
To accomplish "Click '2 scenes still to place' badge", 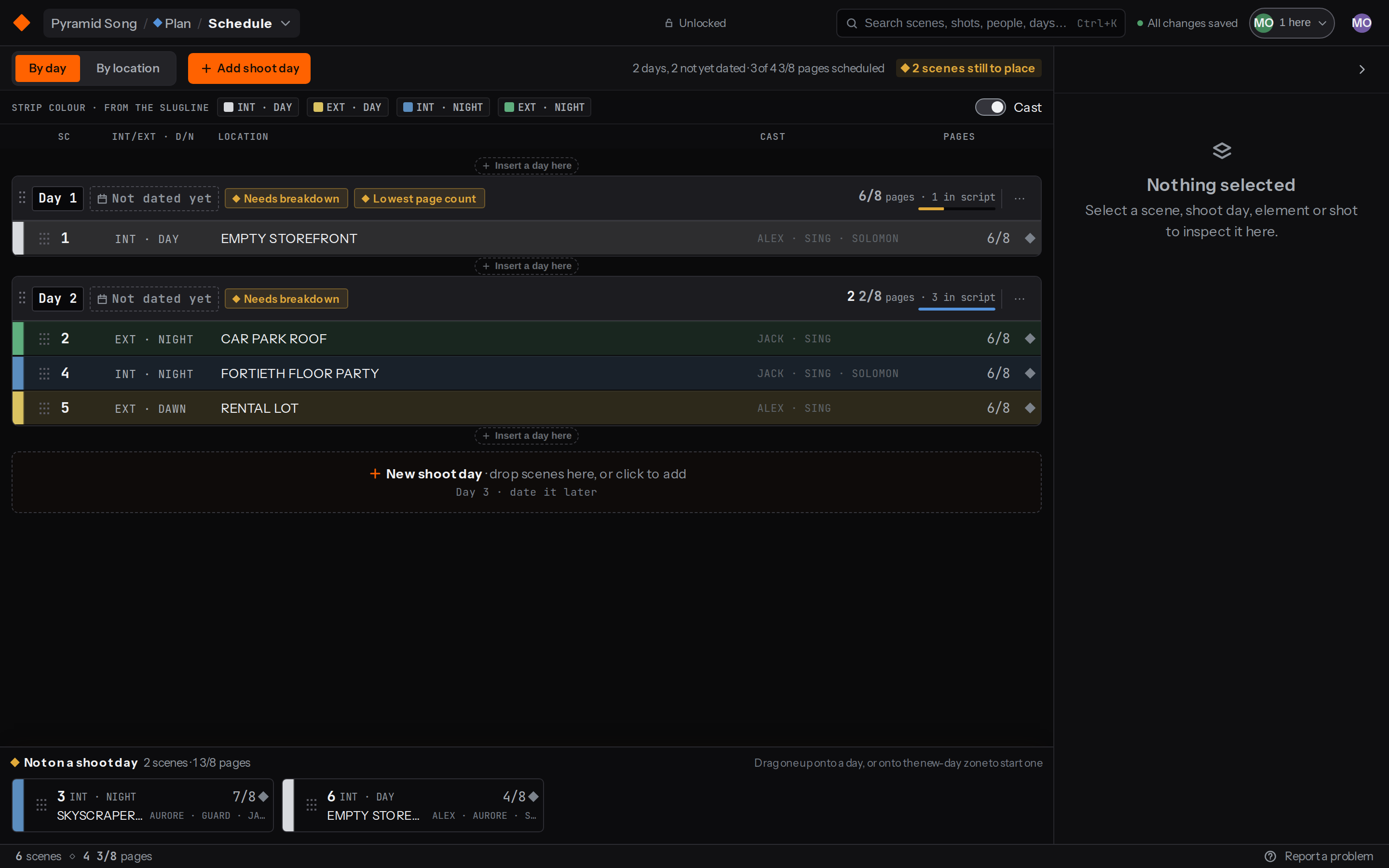I will pos(968,68).
